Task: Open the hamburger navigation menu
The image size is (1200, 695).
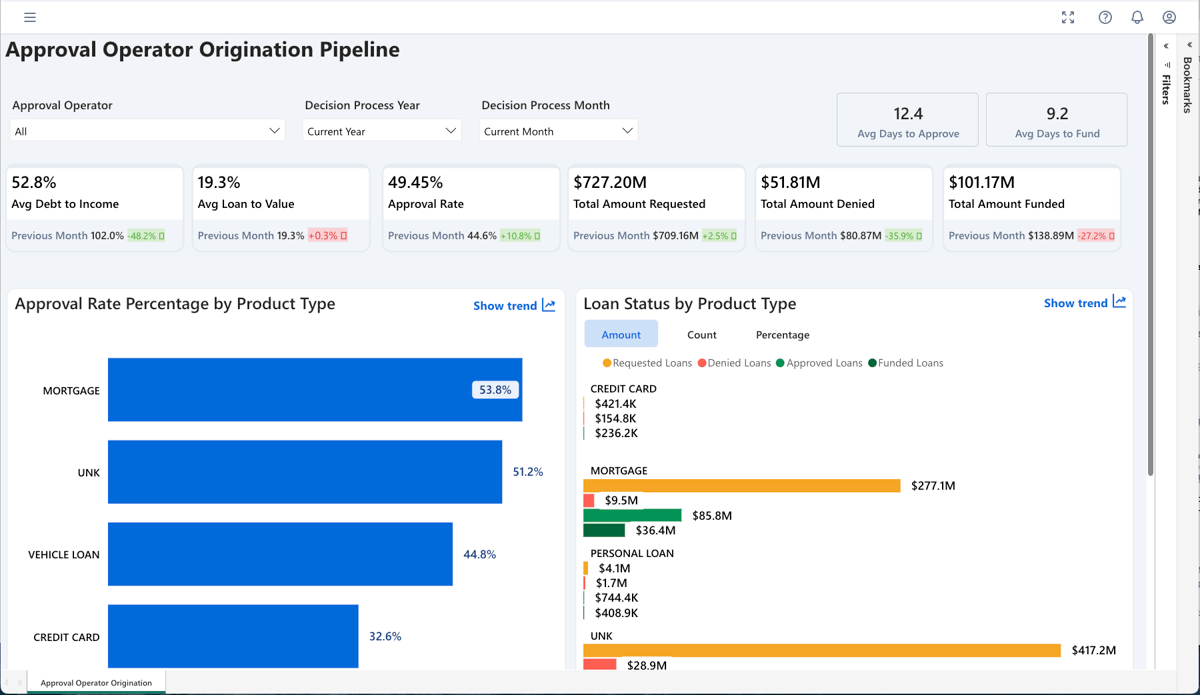Action: (x=30, y=17)
